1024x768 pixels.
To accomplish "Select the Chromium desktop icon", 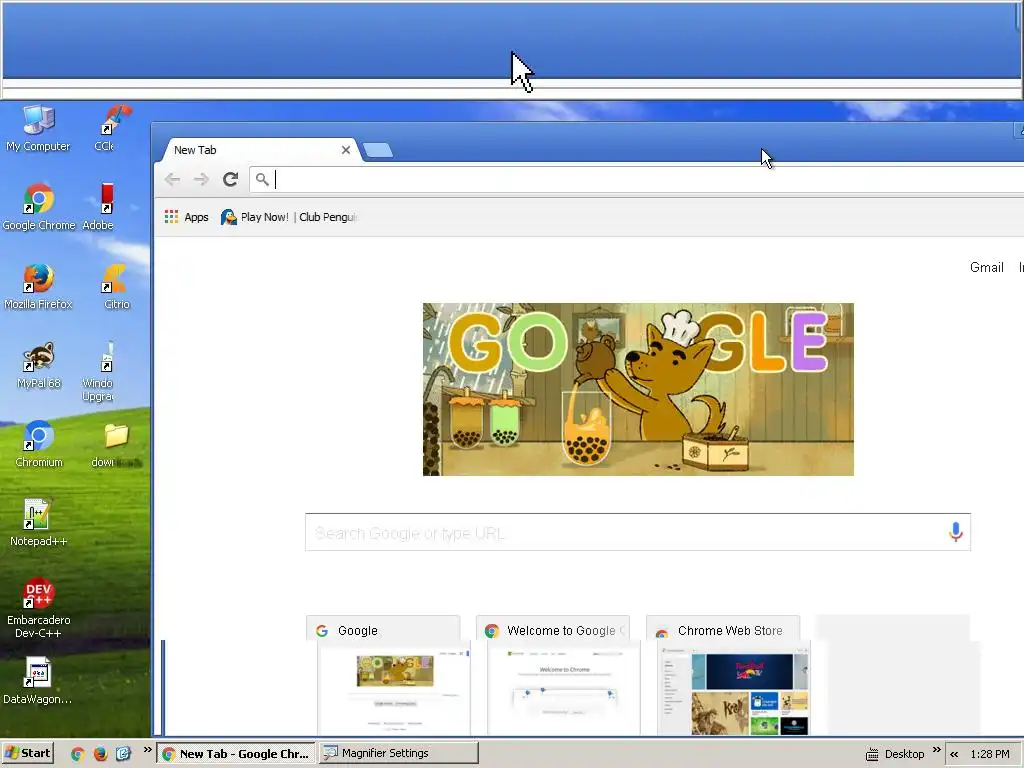I will point(39,444).
